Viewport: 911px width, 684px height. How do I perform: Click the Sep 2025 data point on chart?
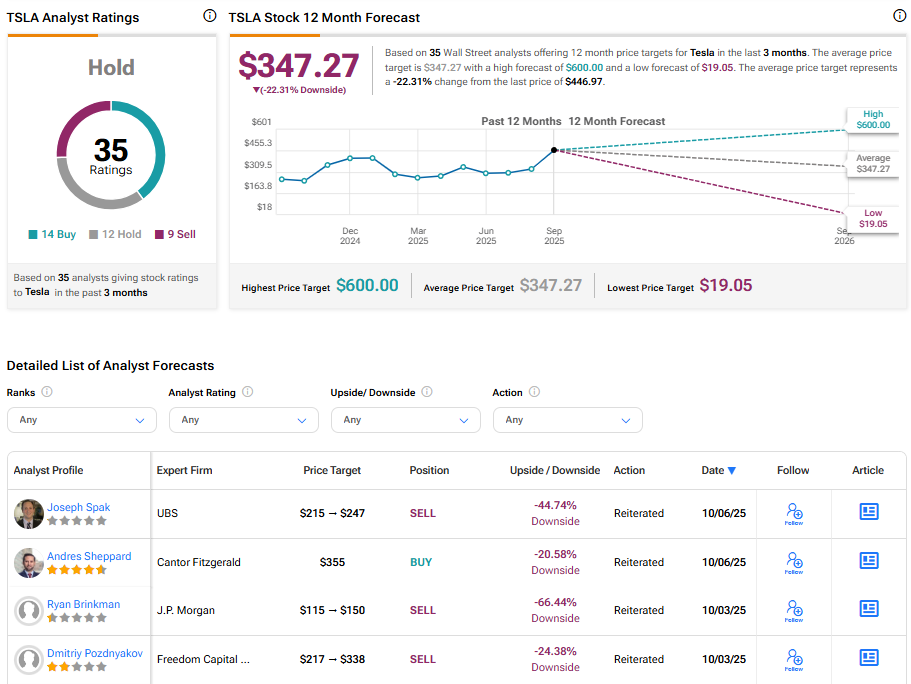554,150
